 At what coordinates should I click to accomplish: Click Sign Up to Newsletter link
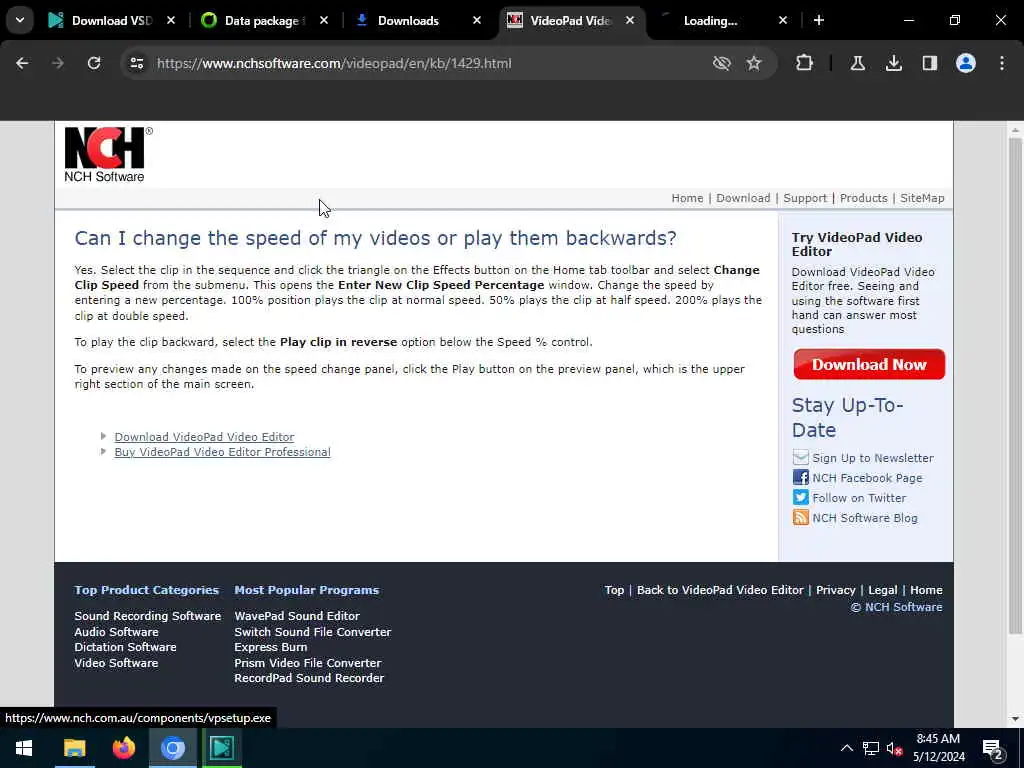(872, 458)
